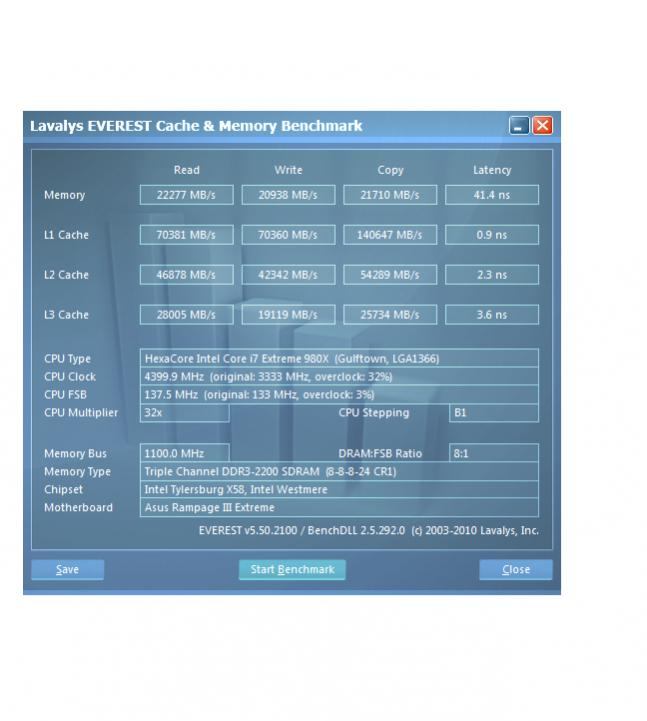647x721 pixels.
Task: Click the CPU Multiplier field 32x
Action: point(184,412)
